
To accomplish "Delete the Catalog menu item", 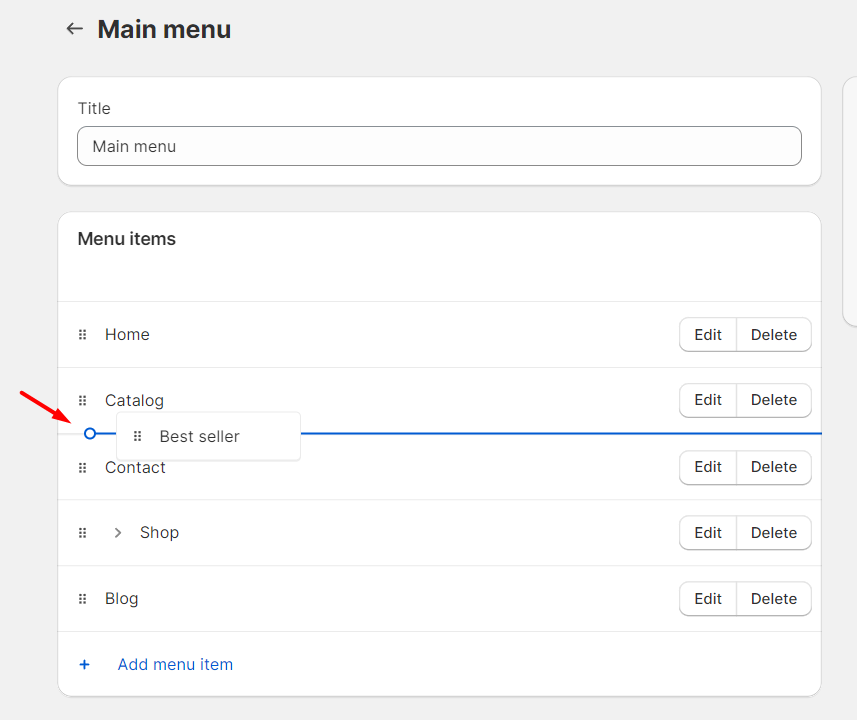I will click(773, 400).
